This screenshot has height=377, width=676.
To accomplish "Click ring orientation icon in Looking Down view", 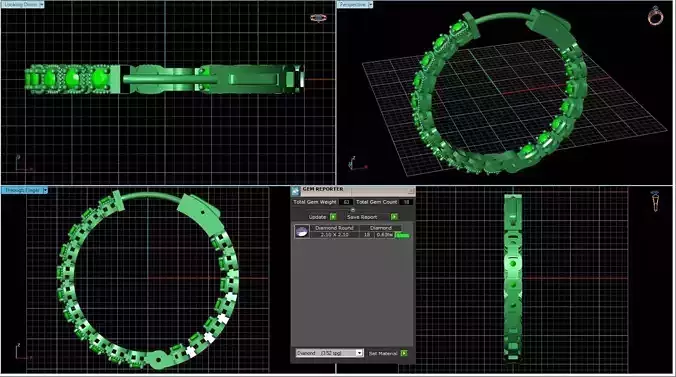I will (318, 18).
